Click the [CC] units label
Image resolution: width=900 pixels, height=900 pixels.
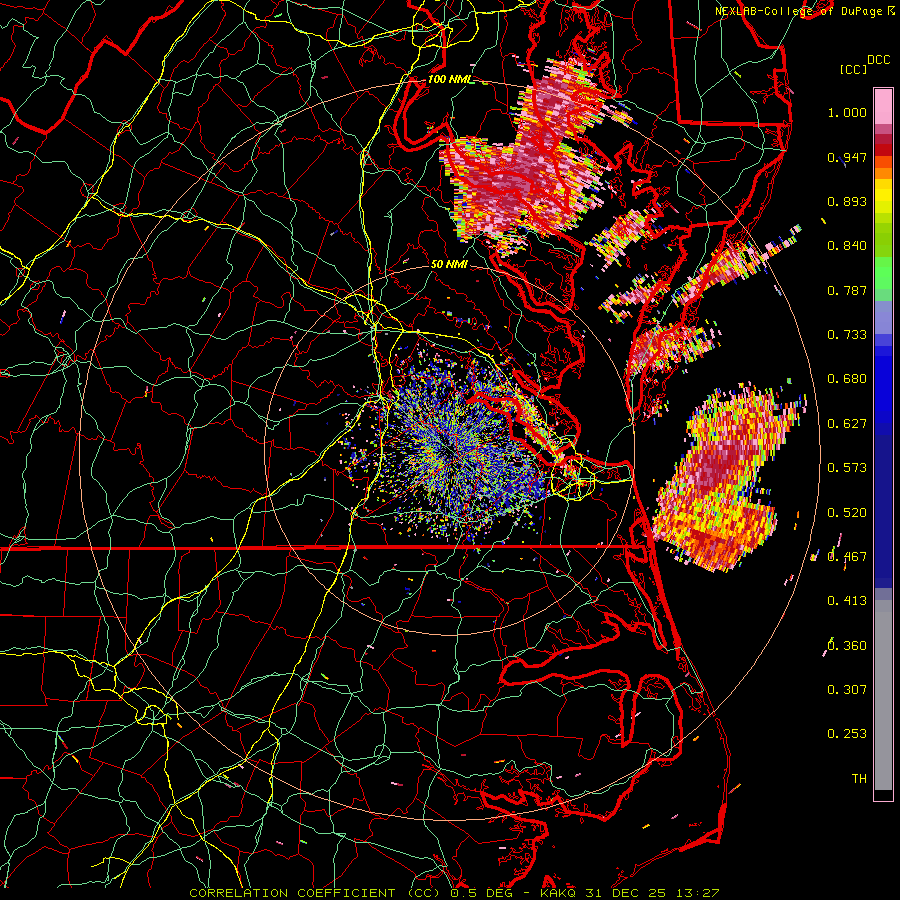[x=854, y=69]
